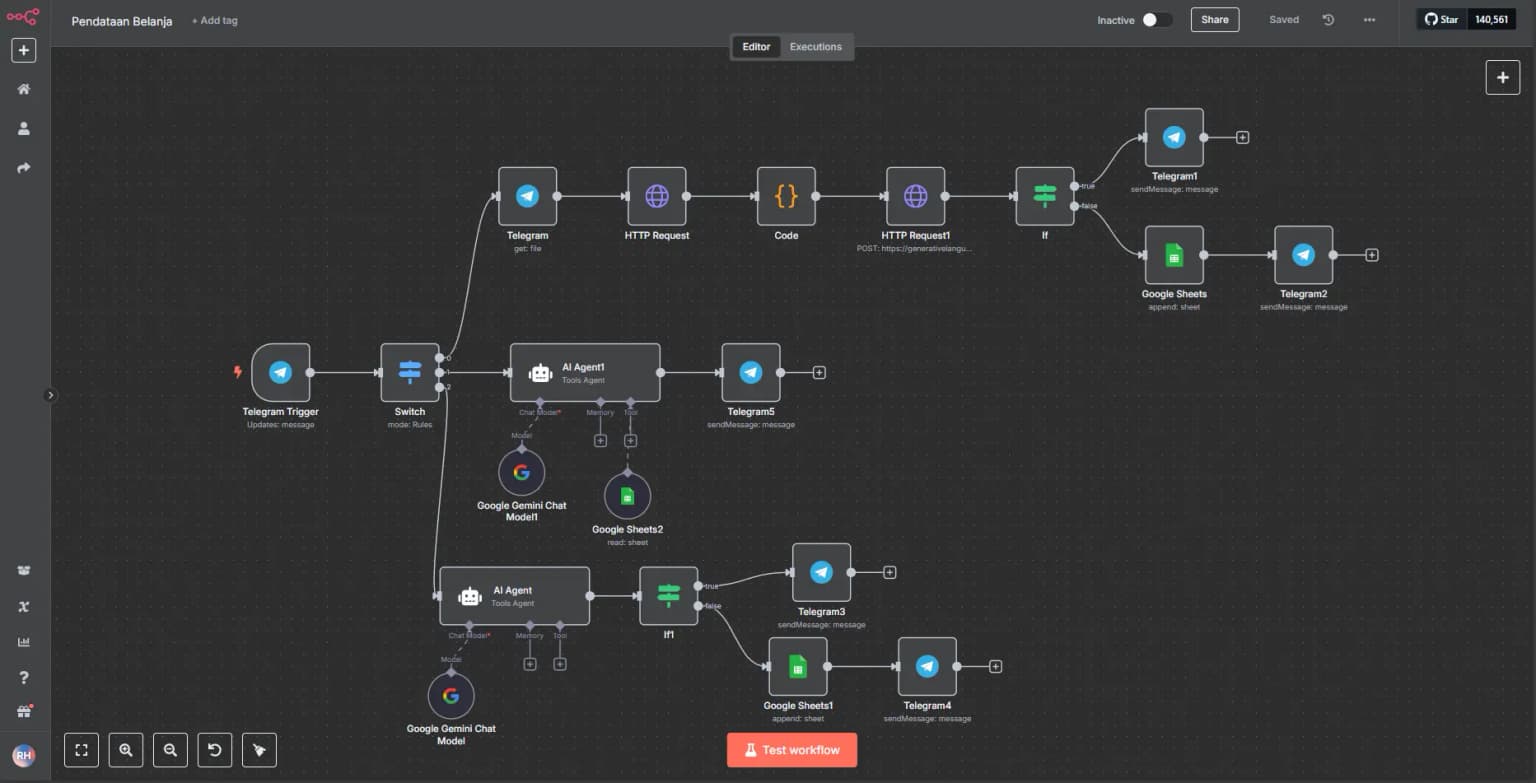Expand the collapsed left sidebar
1536x783 pixels.
(x=51, y=395)
